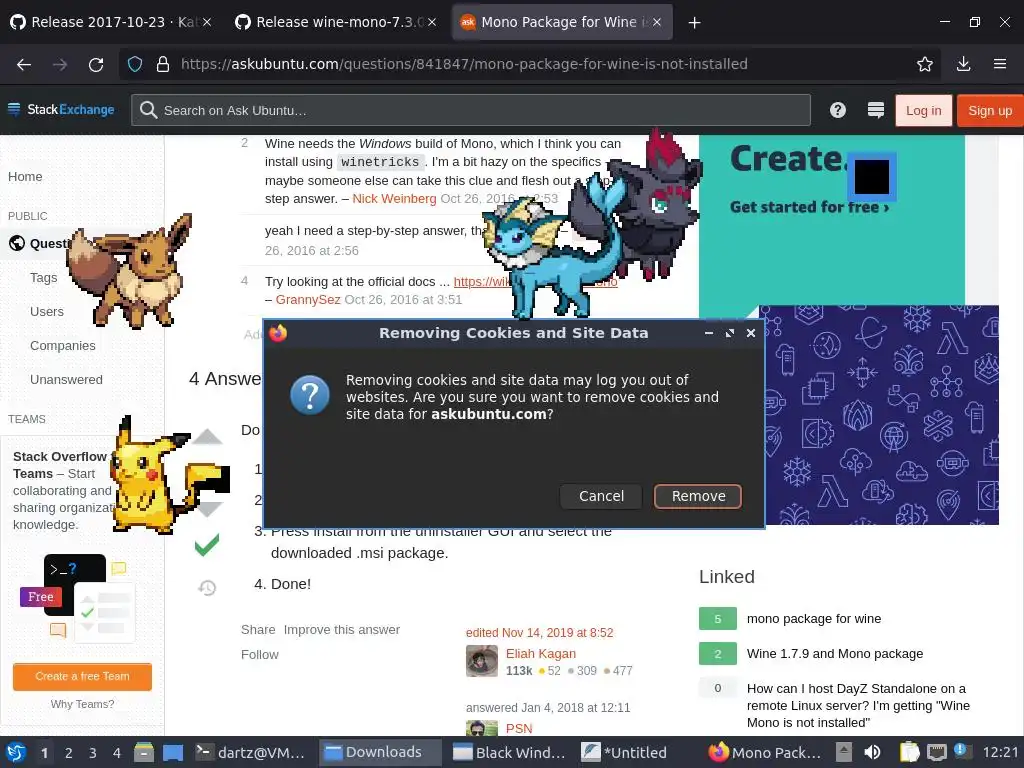This screenshot has width=1024, height=768.
Task: Click Cancel in the cookies dialog
Action: pyautogui.click(x=601, y=496)
